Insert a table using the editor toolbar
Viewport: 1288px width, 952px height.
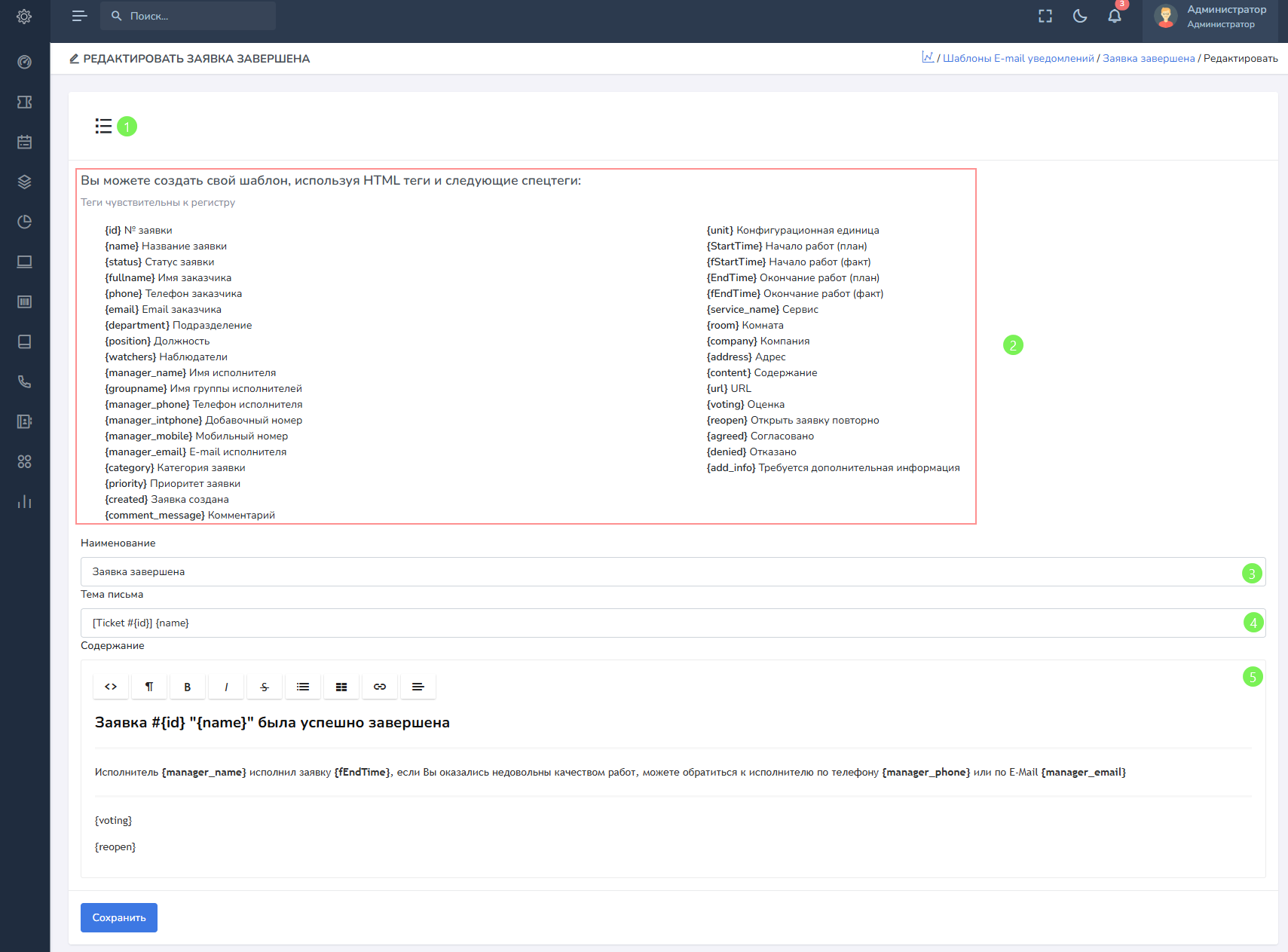pos(341,687)
